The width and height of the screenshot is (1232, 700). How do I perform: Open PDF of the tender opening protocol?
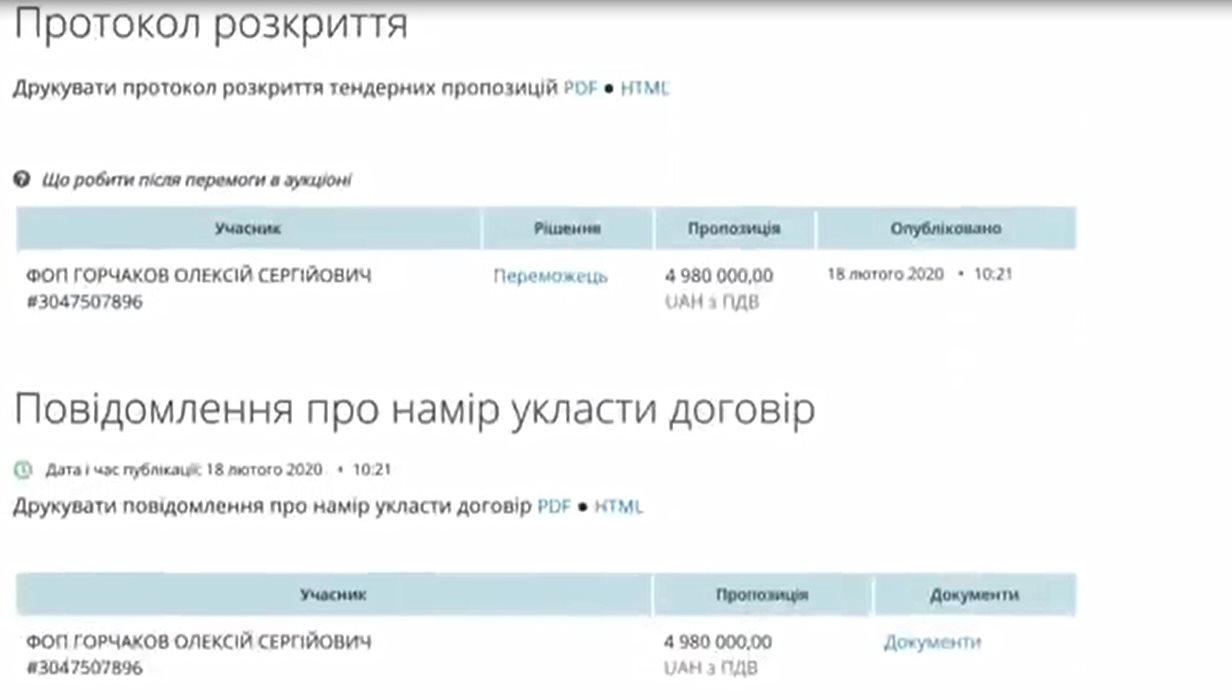[580, 88]
